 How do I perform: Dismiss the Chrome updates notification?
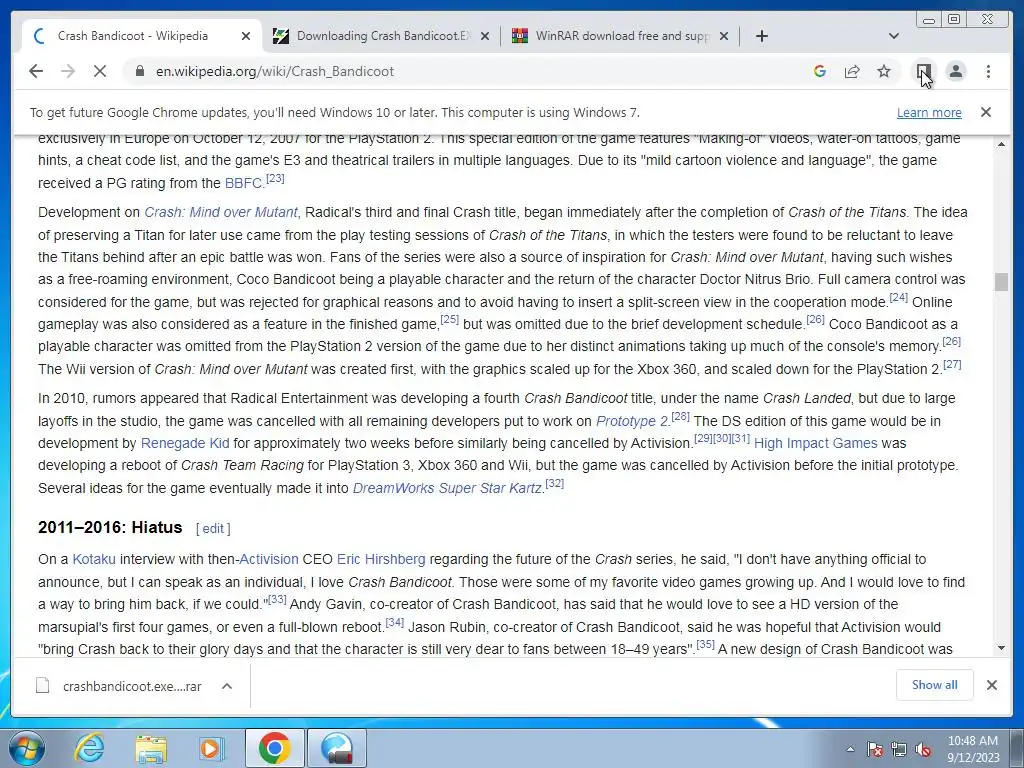[x=986, y=112]
